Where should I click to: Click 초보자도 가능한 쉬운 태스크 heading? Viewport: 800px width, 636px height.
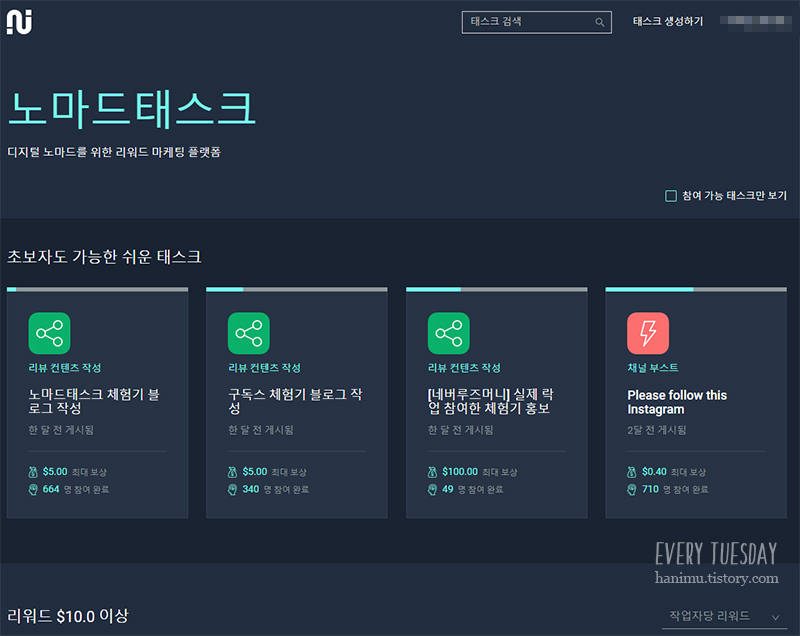coord(104,257)
